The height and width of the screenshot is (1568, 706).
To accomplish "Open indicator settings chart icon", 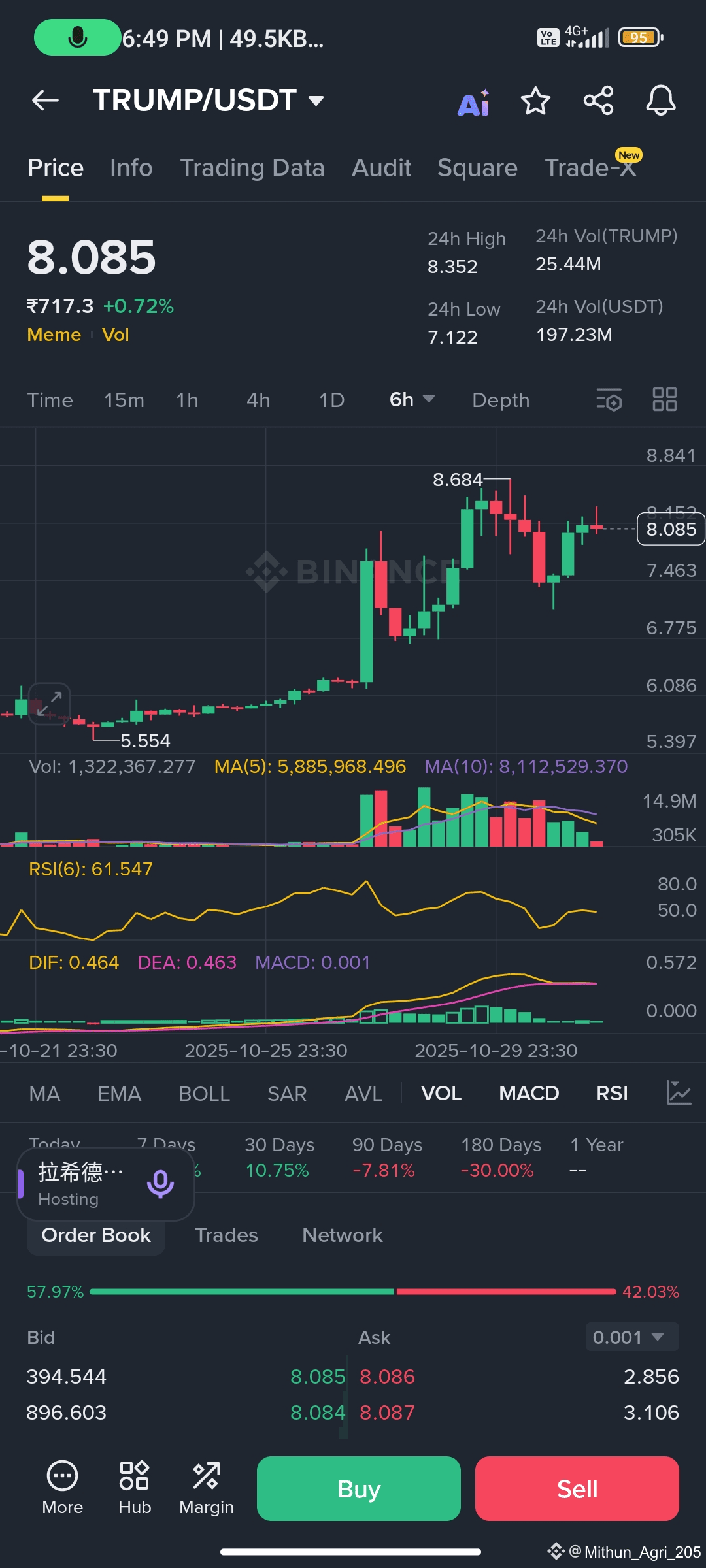I will (679, 1092).
